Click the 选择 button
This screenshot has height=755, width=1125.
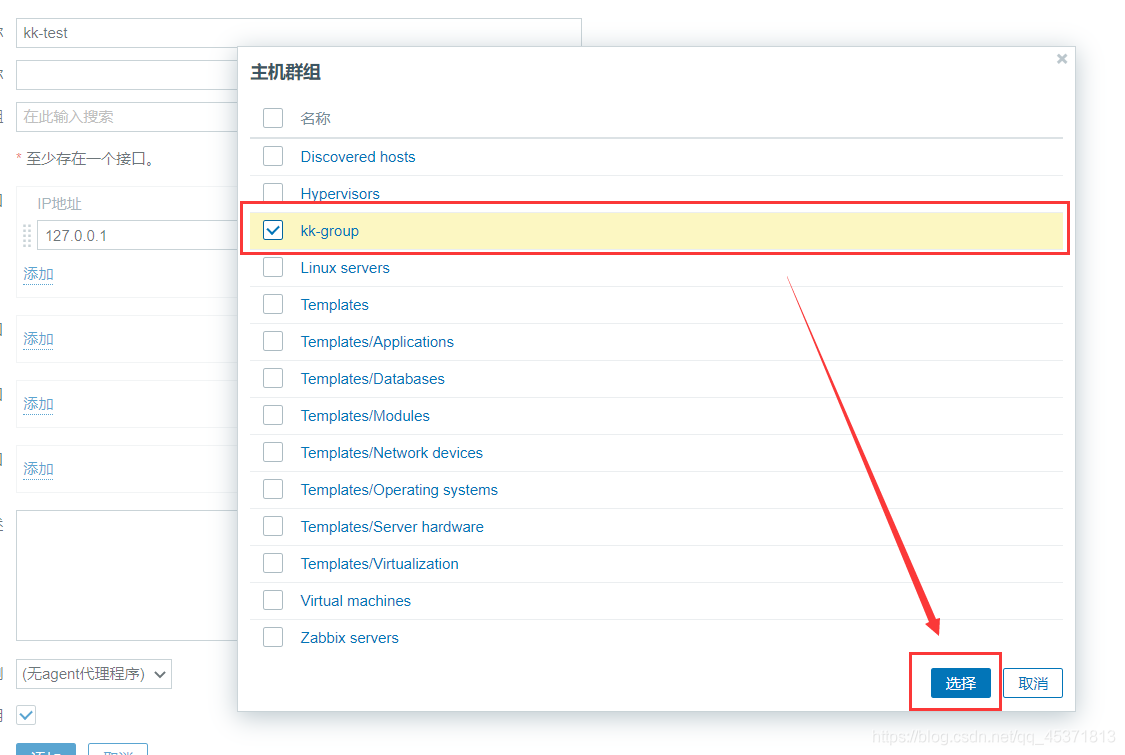[x=960, y=683]
